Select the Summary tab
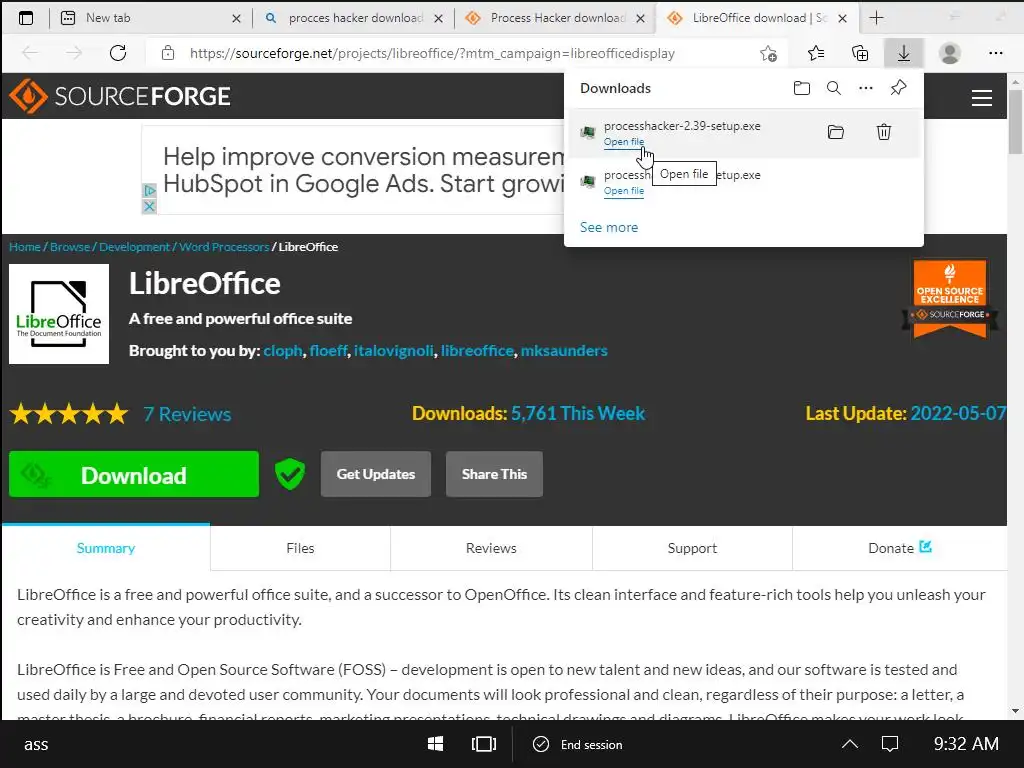This screenshot has height=768, width=1024. tap(106, 548)
